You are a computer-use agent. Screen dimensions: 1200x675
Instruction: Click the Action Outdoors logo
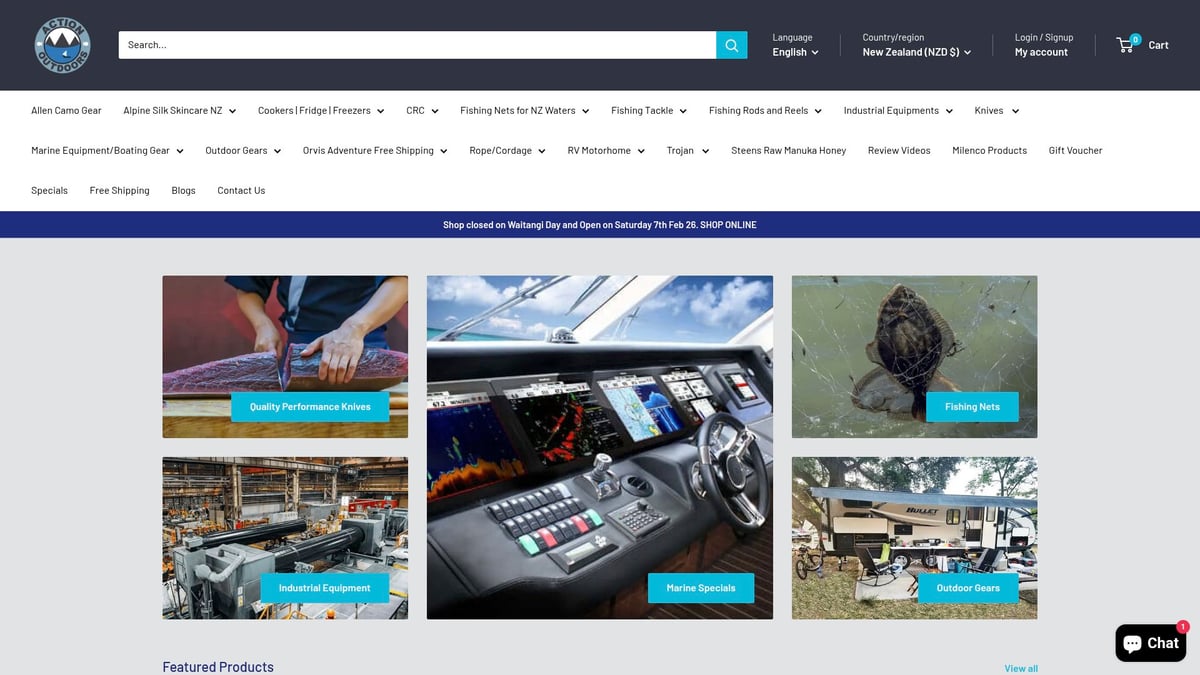[61, 44]
